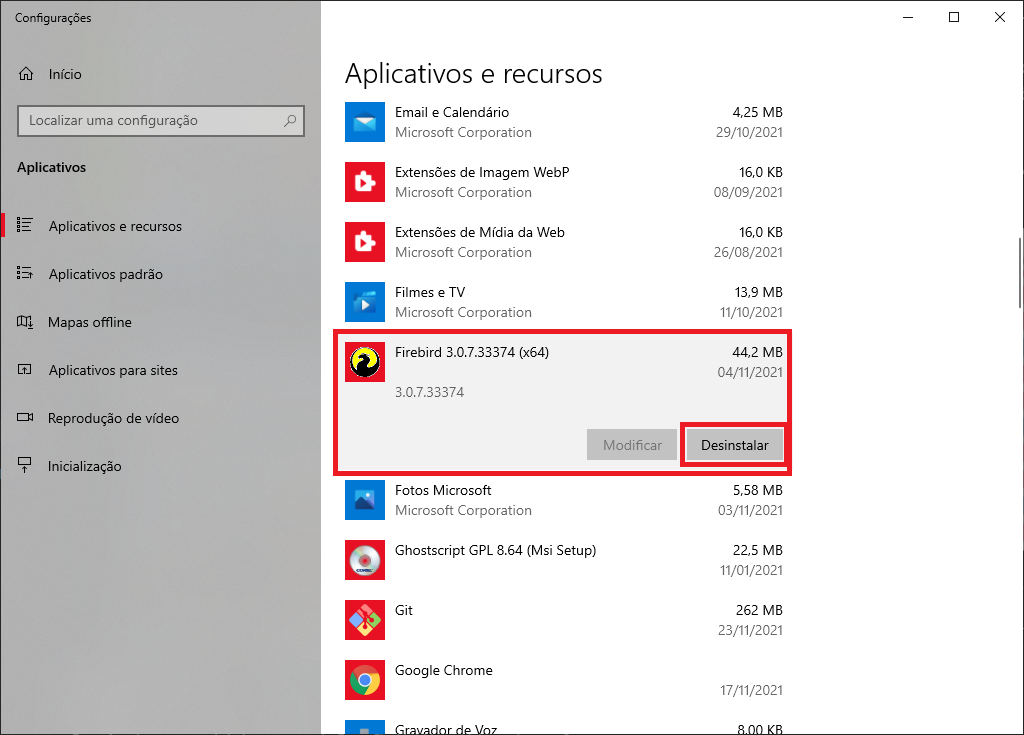Screen dimensions: 1024x735
Task: Click the greyed Modificar button
Action: pos(632,445)
